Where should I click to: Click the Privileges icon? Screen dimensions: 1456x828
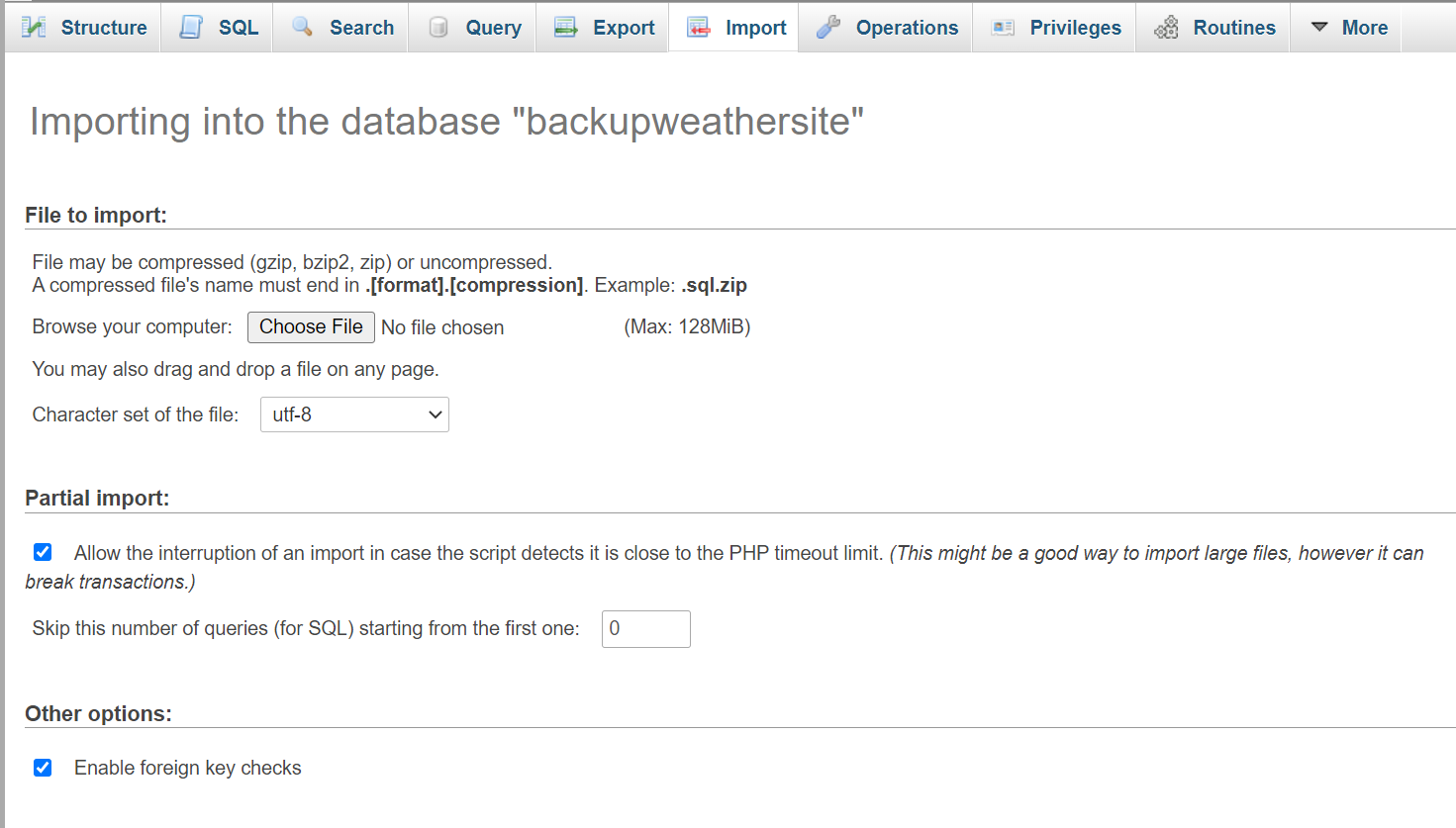[1002, 27]
